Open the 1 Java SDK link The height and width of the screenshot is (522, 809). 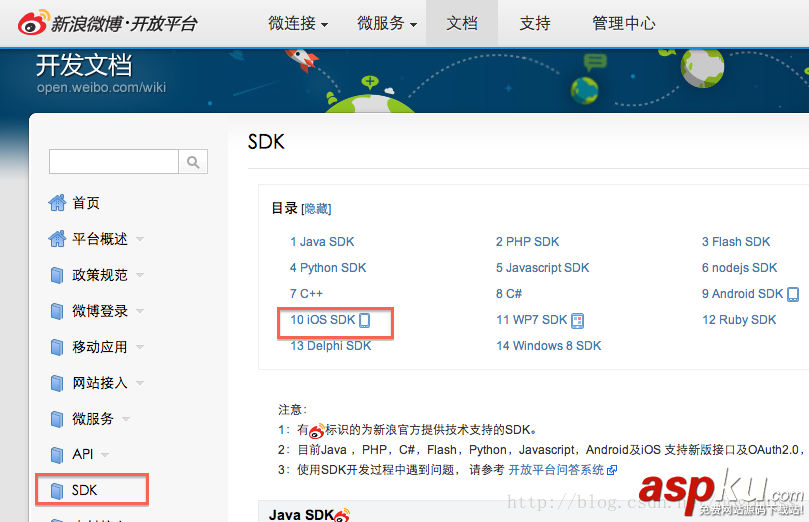[322, 241]
